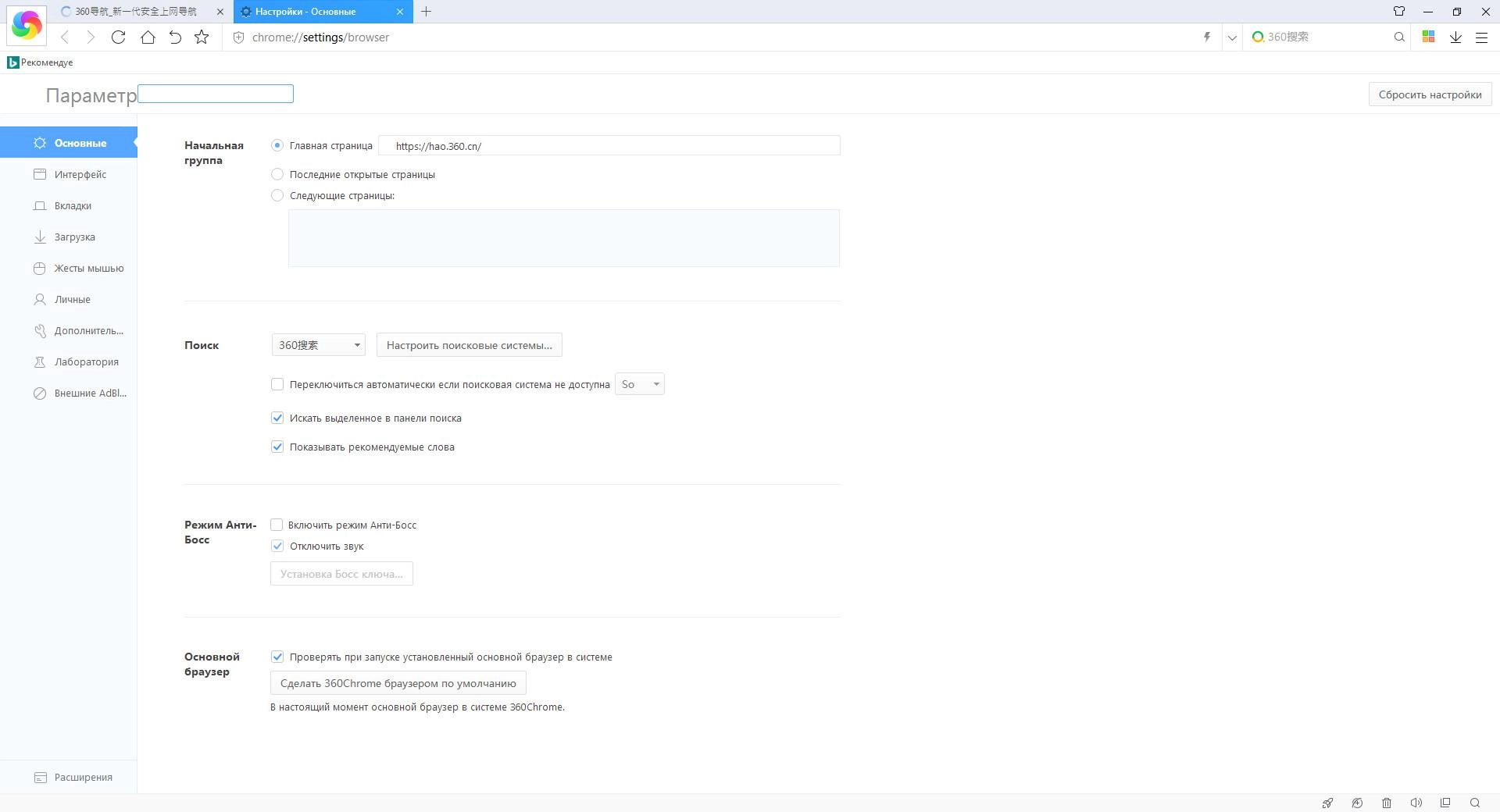
Task: Open Вкладки settings section
Action: pos(69,205)
